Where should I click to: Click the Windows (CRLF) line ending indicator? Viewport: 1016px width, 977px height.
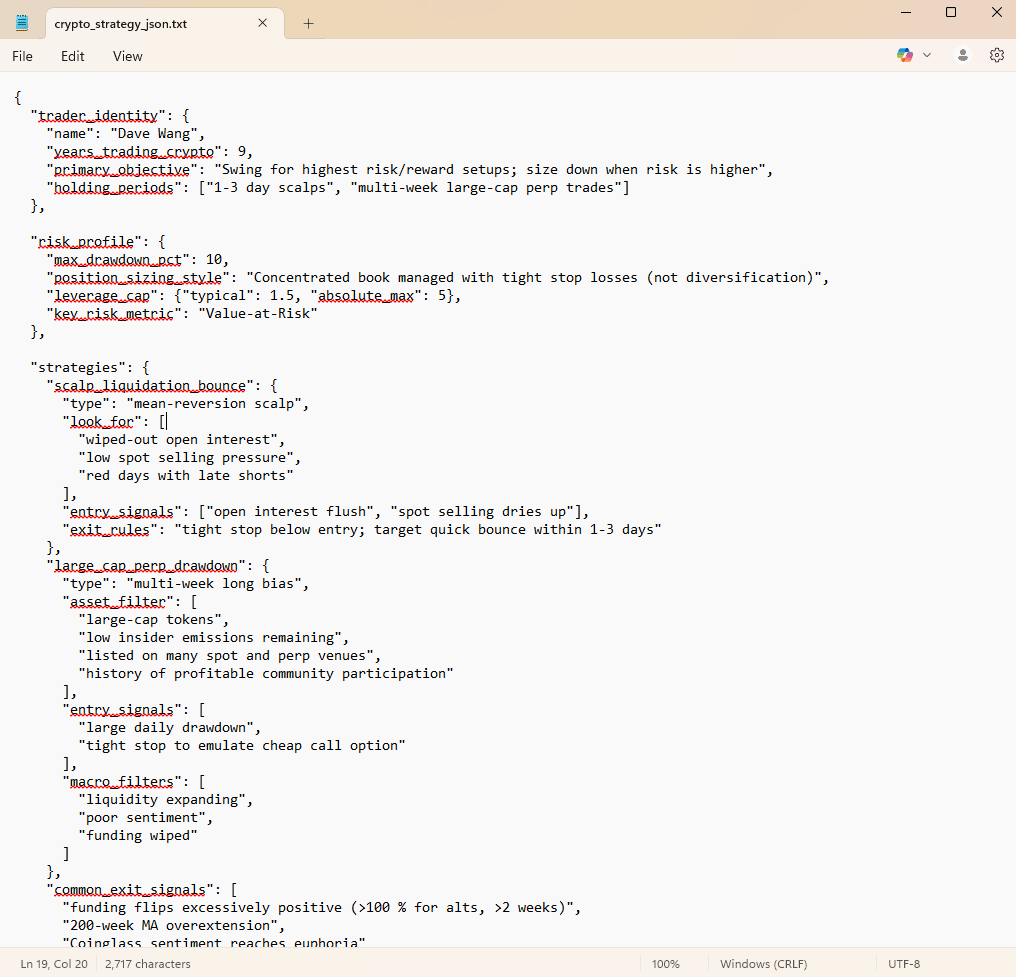pos(763,964)
